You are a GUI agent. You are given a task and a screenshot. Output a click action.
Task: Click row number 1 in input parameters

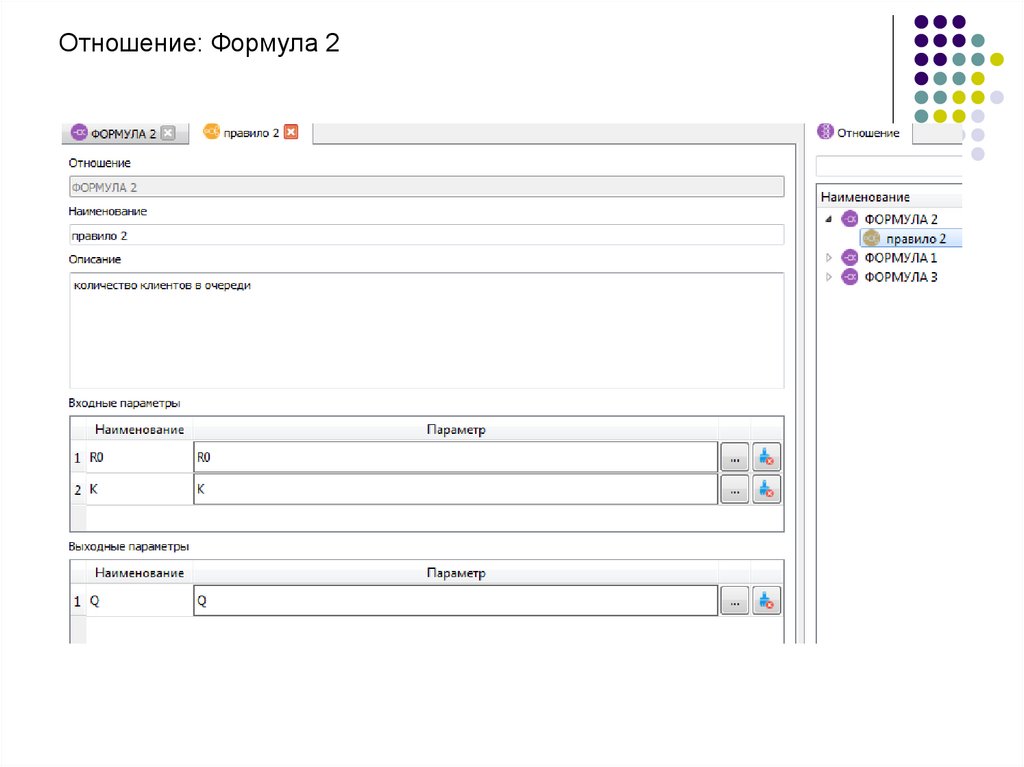point(78,458)
